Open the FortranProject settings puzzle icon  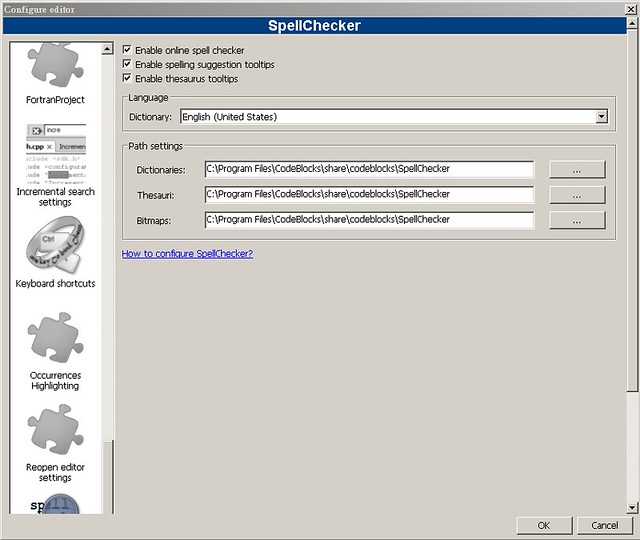point(56,66)
